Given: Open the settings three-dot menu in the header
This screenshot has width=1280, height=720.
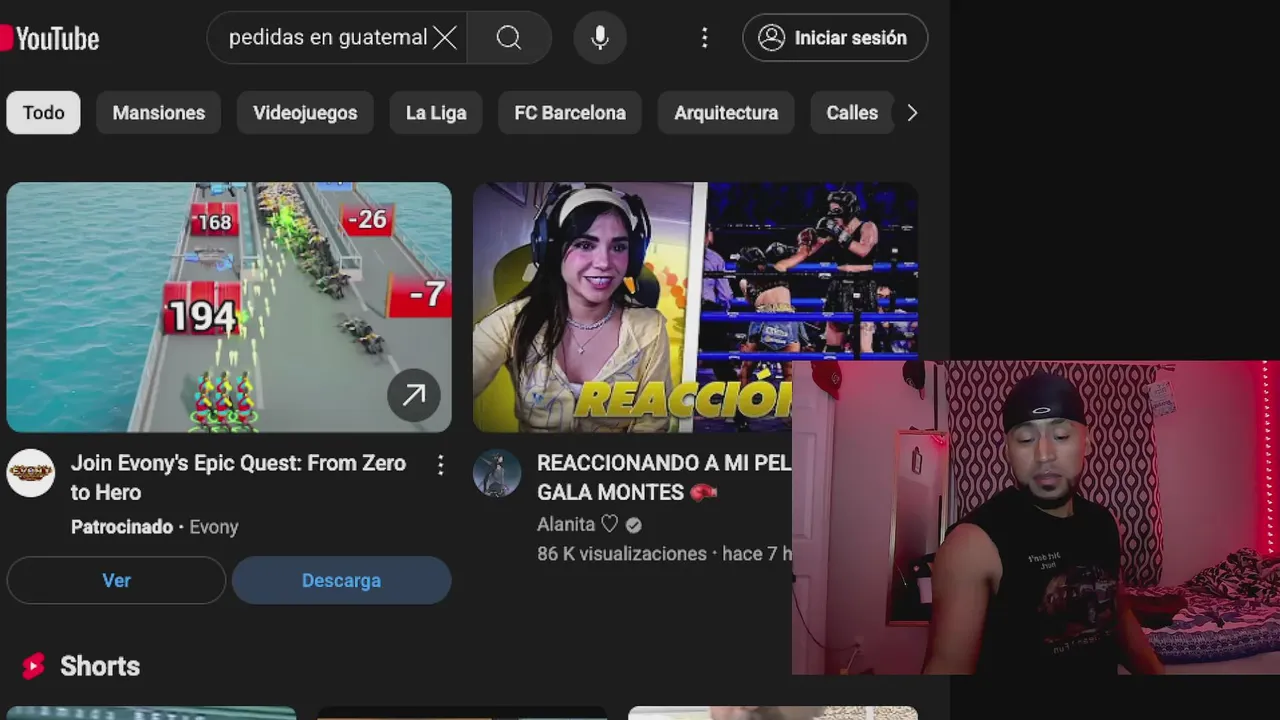Looking at the screenshot, I should click(x=704, y=38).
